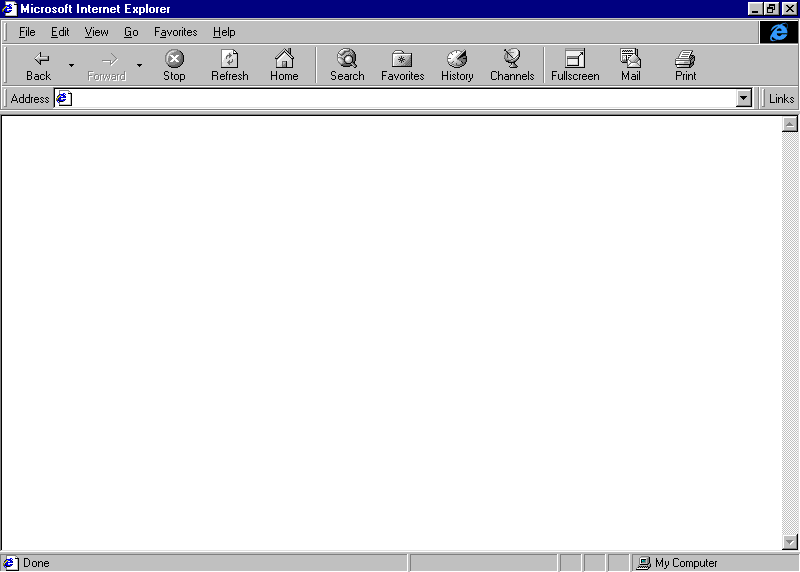Open the Mail toolbar button
800x572 pixels.
[x=631, y=65]
